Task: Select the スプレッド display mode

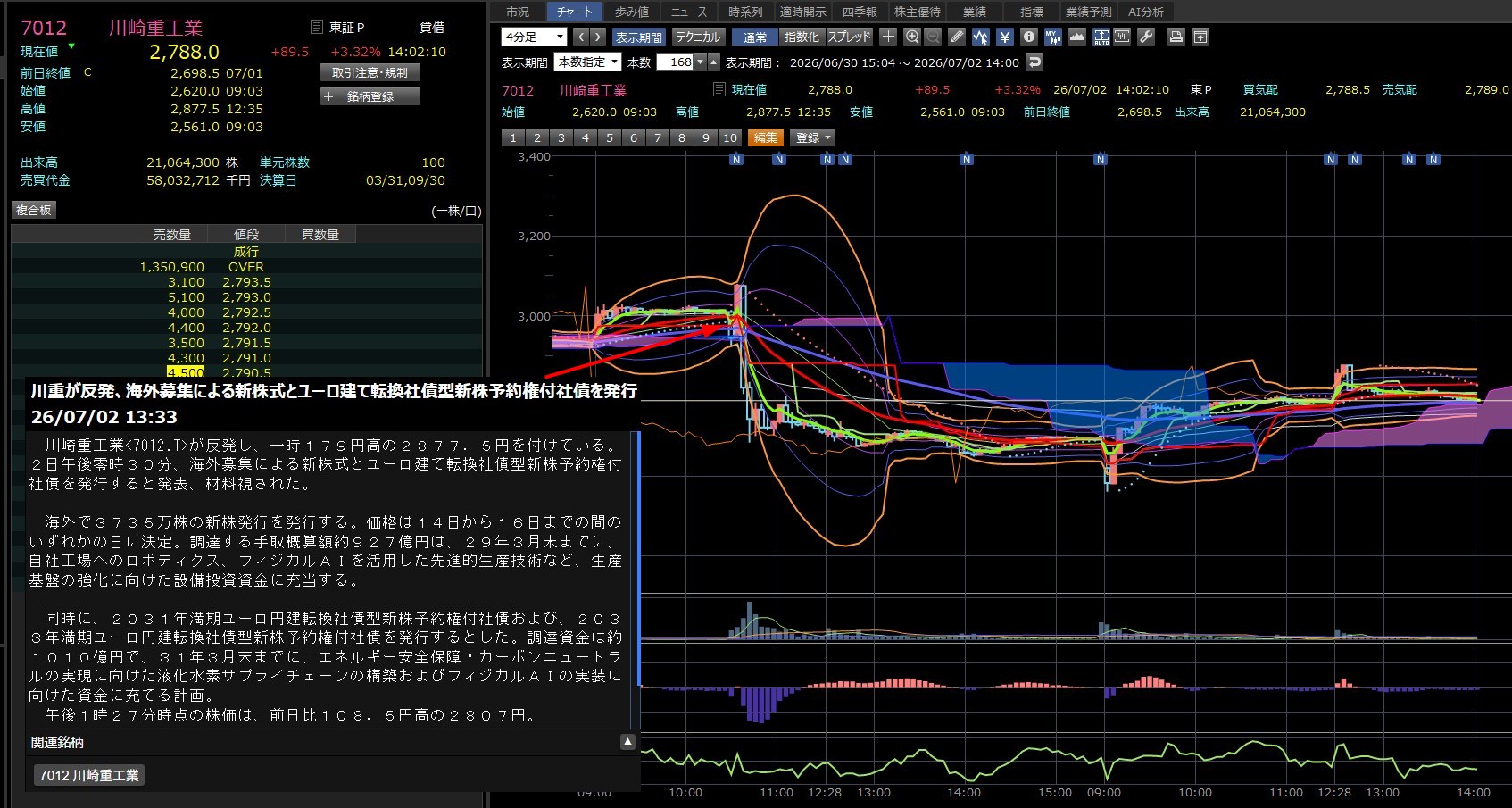Action: 849,37
